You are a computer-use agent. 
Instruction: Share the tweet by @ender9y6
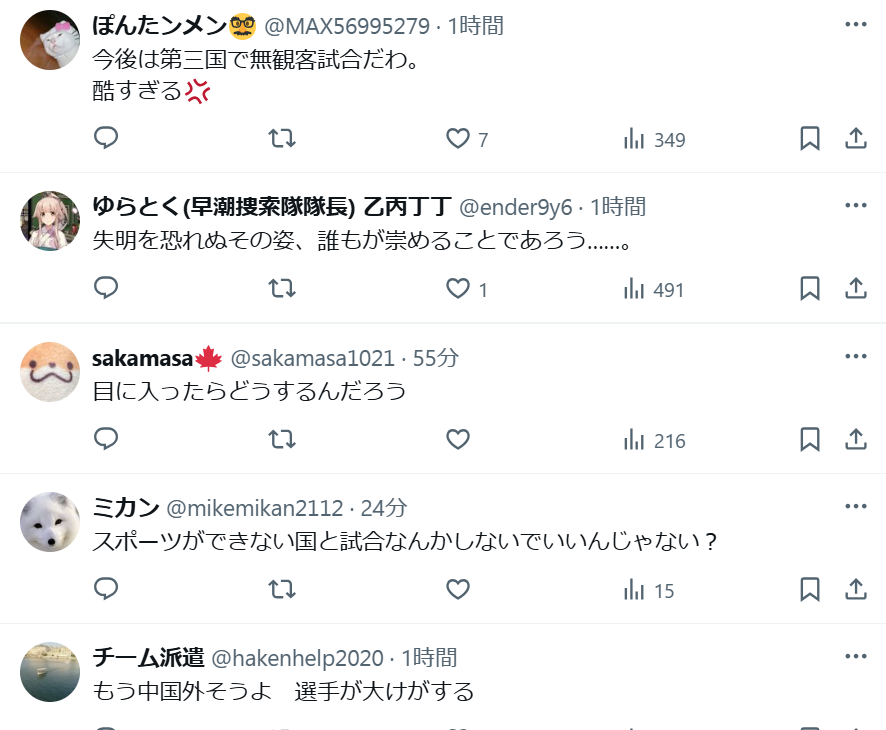855,288
